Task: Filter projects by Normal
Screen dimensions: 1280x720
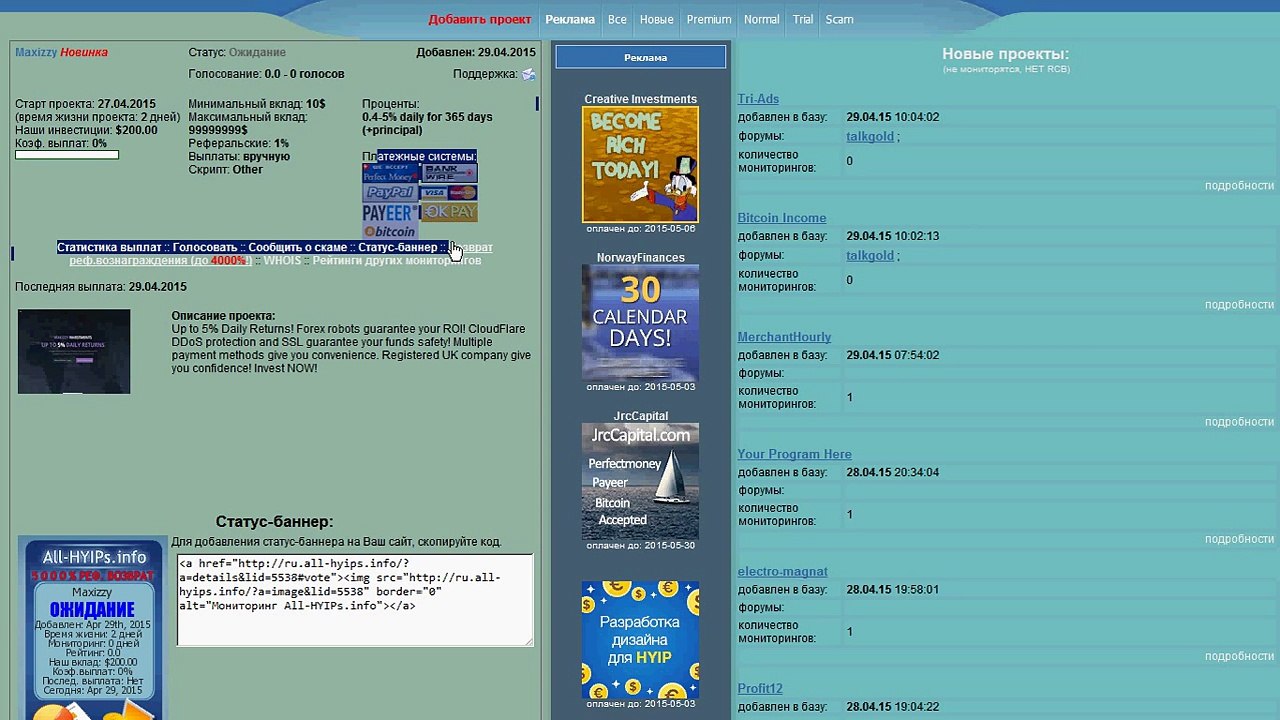Action: pyautogui.click(x=761, y=19)
